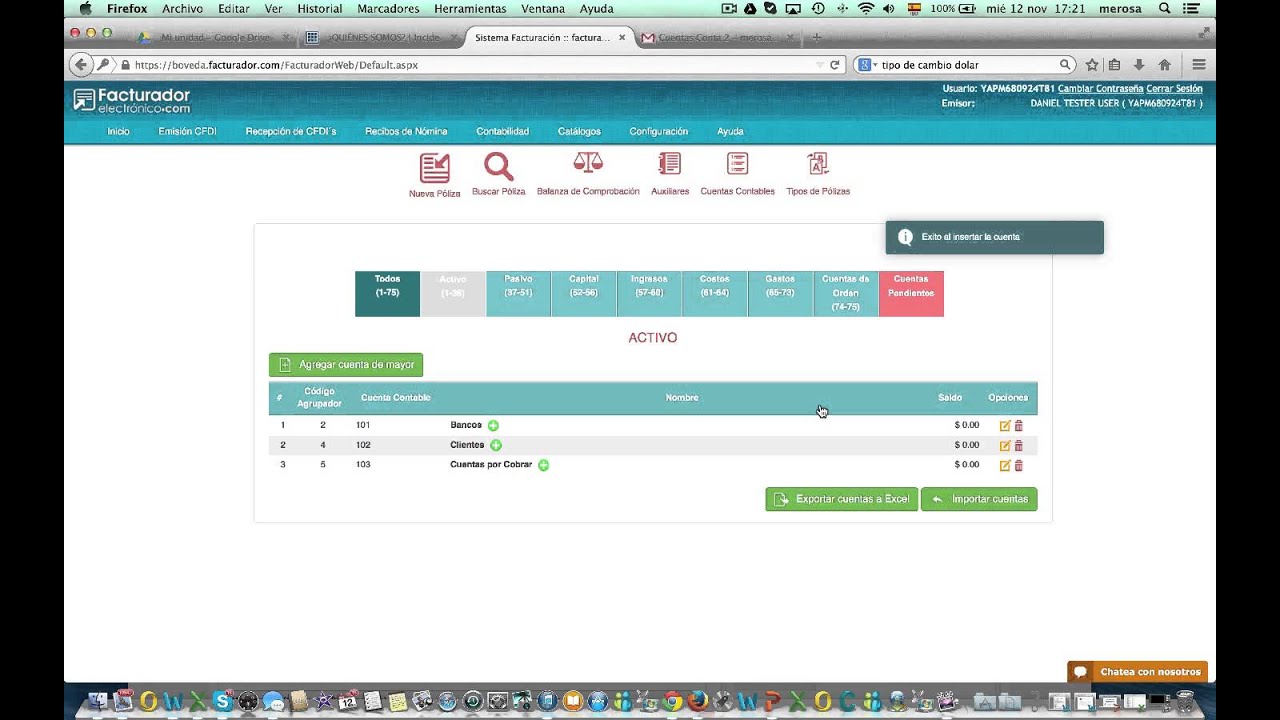The width and height of the screenshot is (1280, 720).
Task: Edit the Cuentas por Cobrar row
Action: click(1005, 465)
